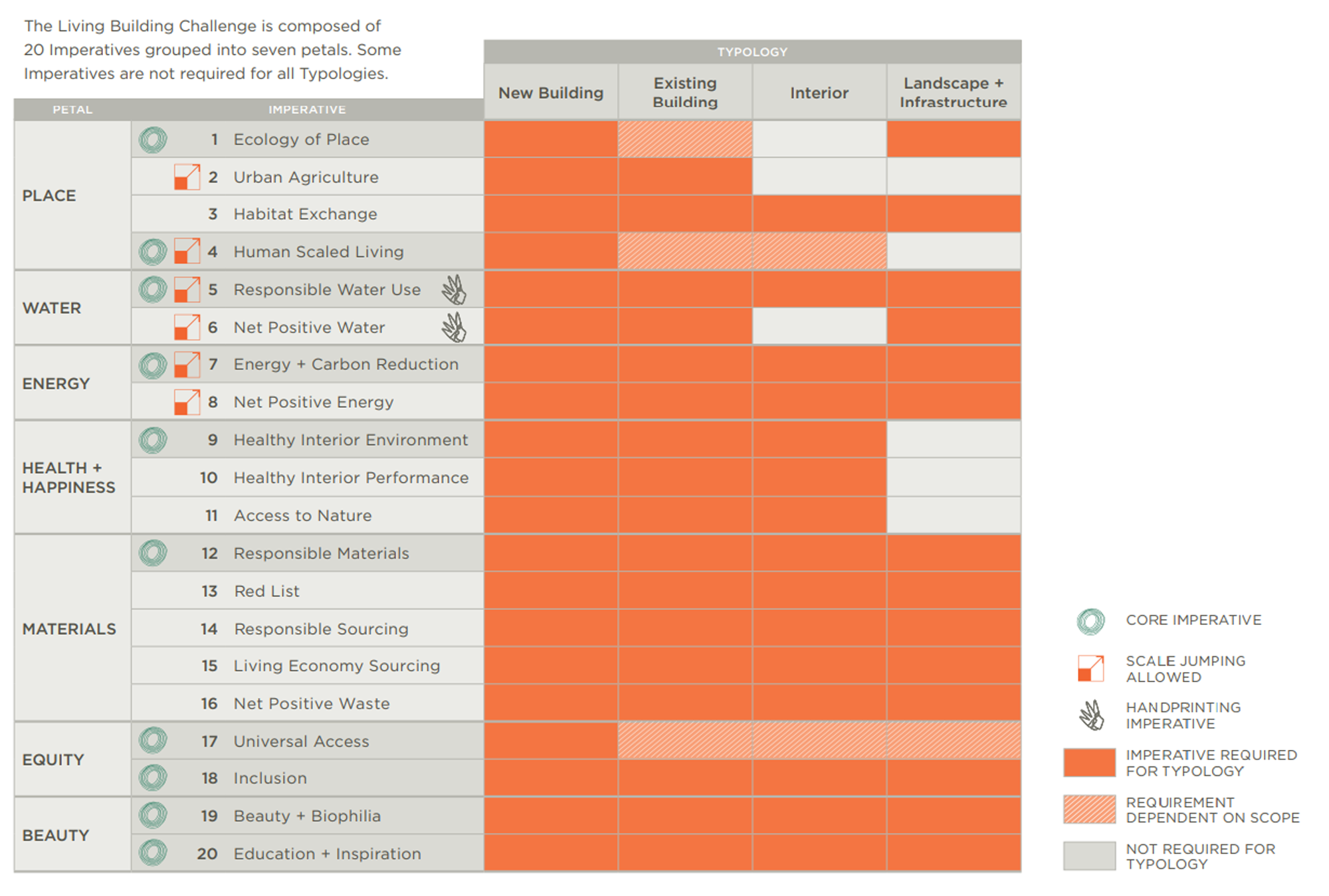Click the handprinting hand icon on Net Positive Water

click(455, 327)
